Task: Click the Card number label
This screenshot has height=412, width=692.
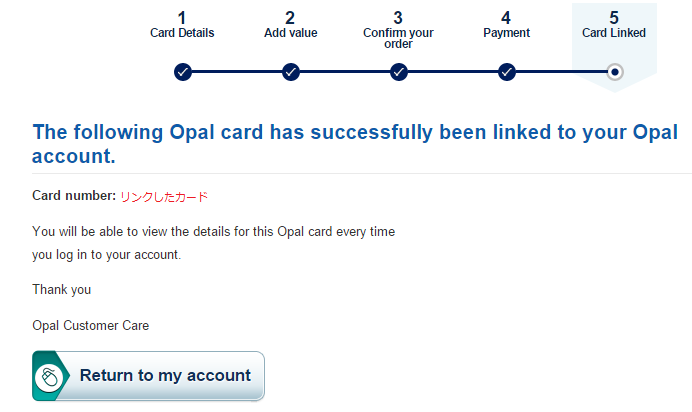Action: [x=74, y=195]
